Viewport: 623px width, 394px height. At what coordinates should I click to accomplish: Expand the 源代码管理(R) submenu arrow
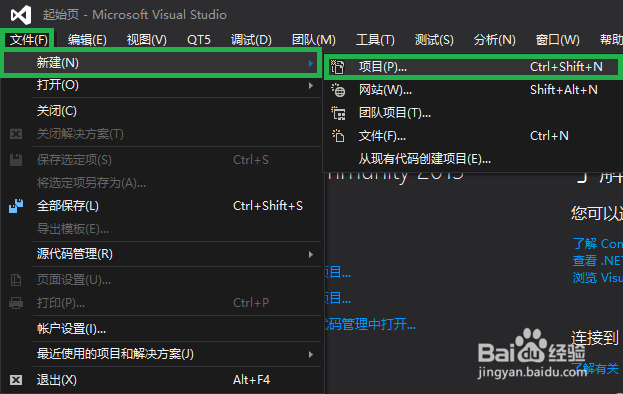pyautogui.click(x=311, y=254)
